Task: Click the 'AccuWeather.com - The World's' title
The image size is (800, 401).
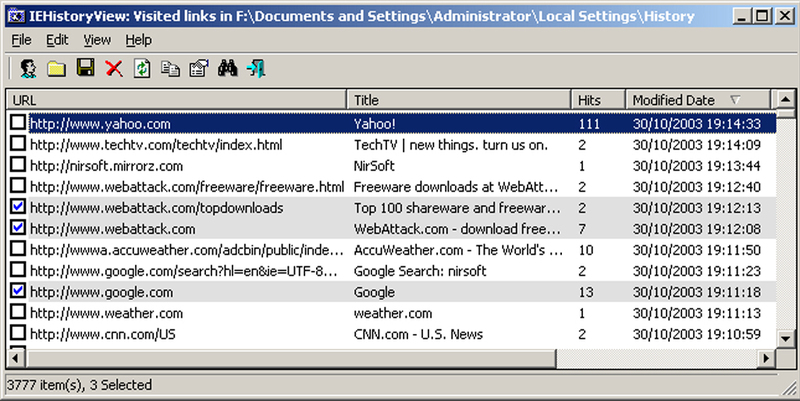Action: (x=458, y=250)
